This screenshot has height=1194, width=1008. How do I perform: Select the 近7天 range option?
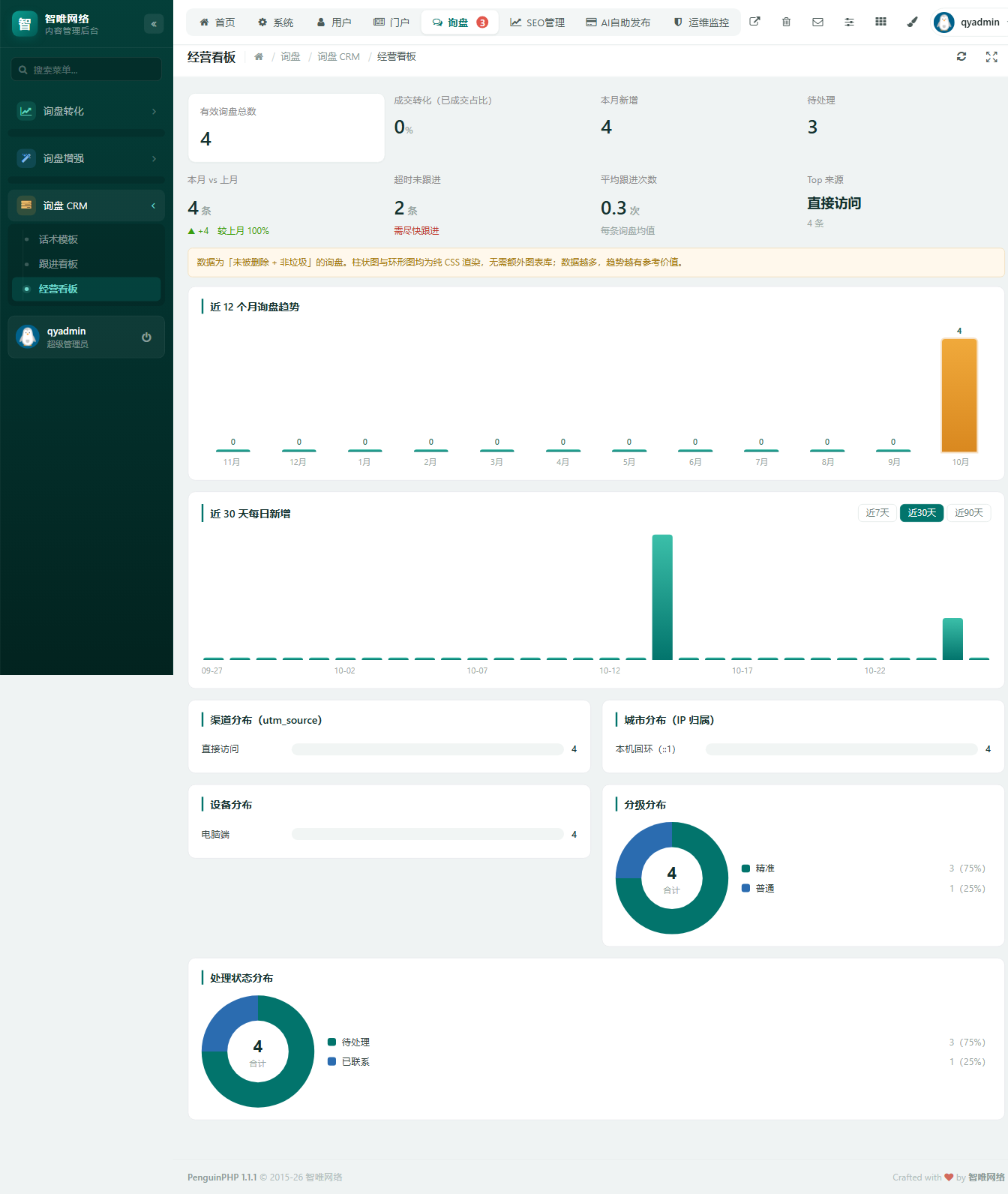point(877,513)
